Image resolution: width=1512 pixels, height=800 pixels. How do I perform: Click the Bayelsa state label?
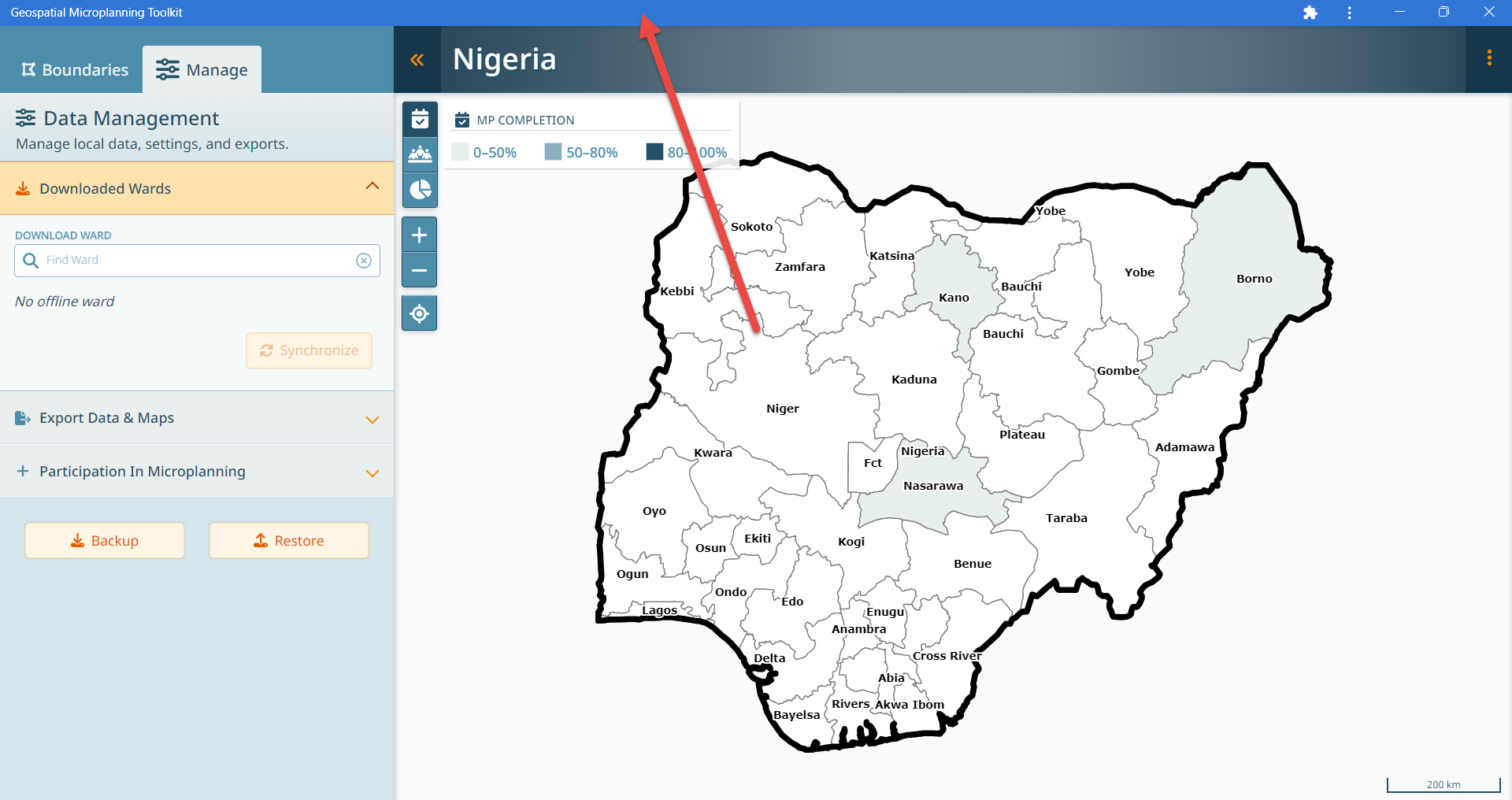pos(797,715)
